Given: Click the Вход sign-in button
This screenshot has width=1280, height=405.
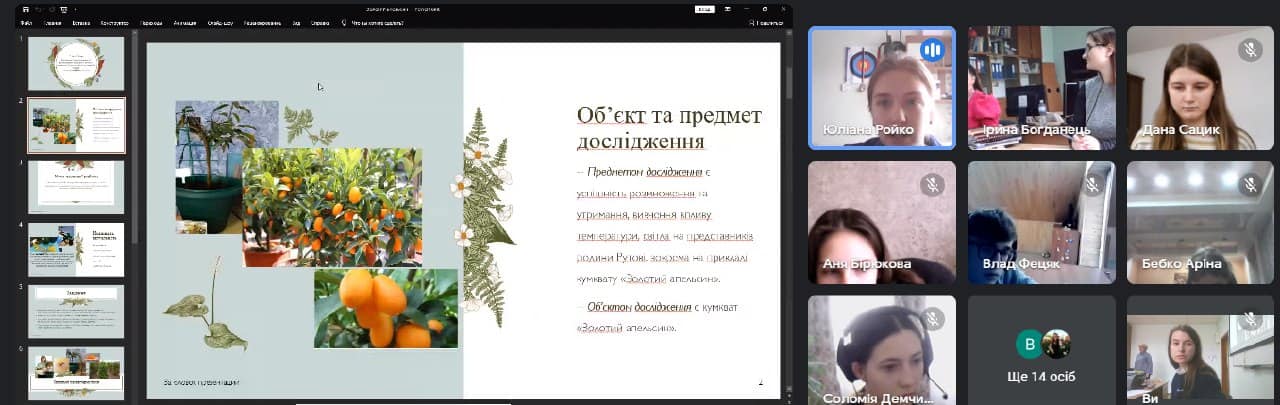Looking at the screenshot, I should pyautogui.click(x=705, y=9).
